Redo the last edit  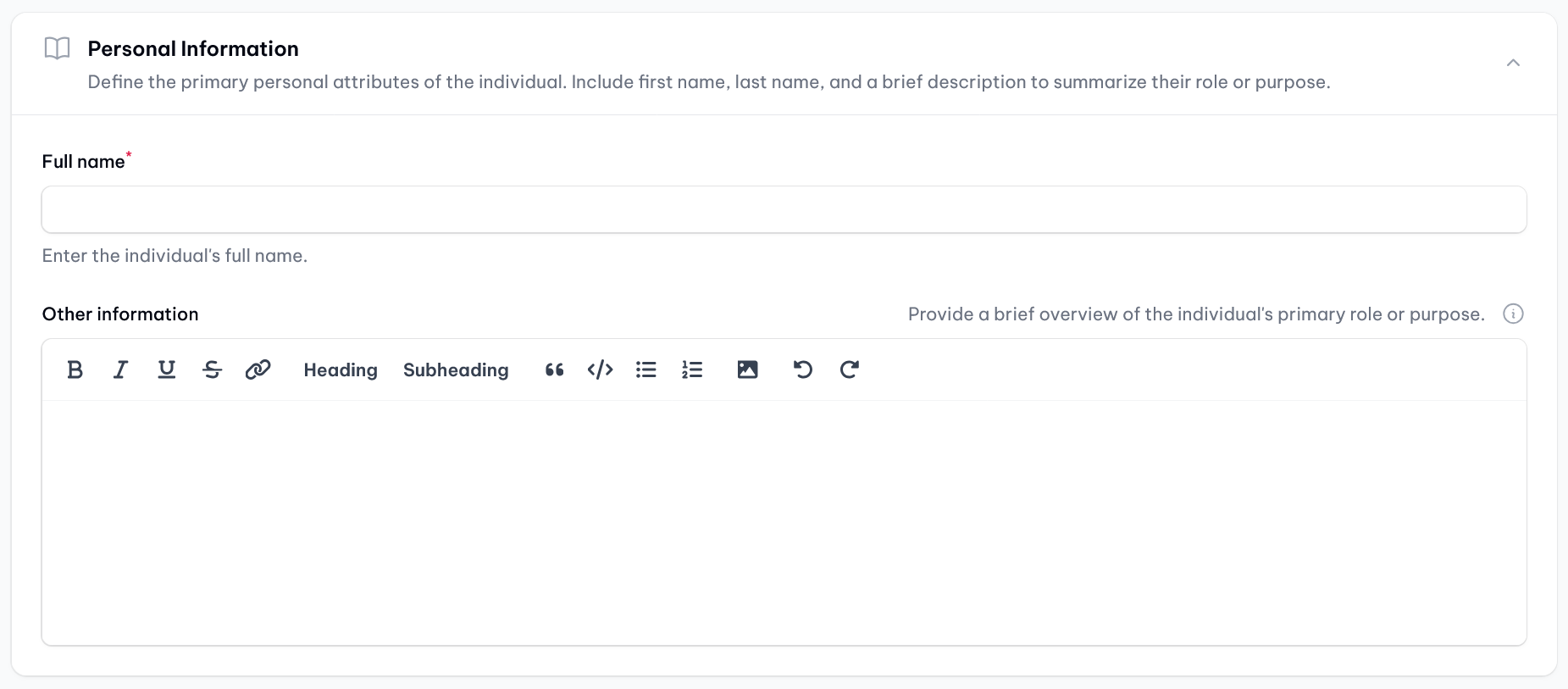tap(850, 370)
